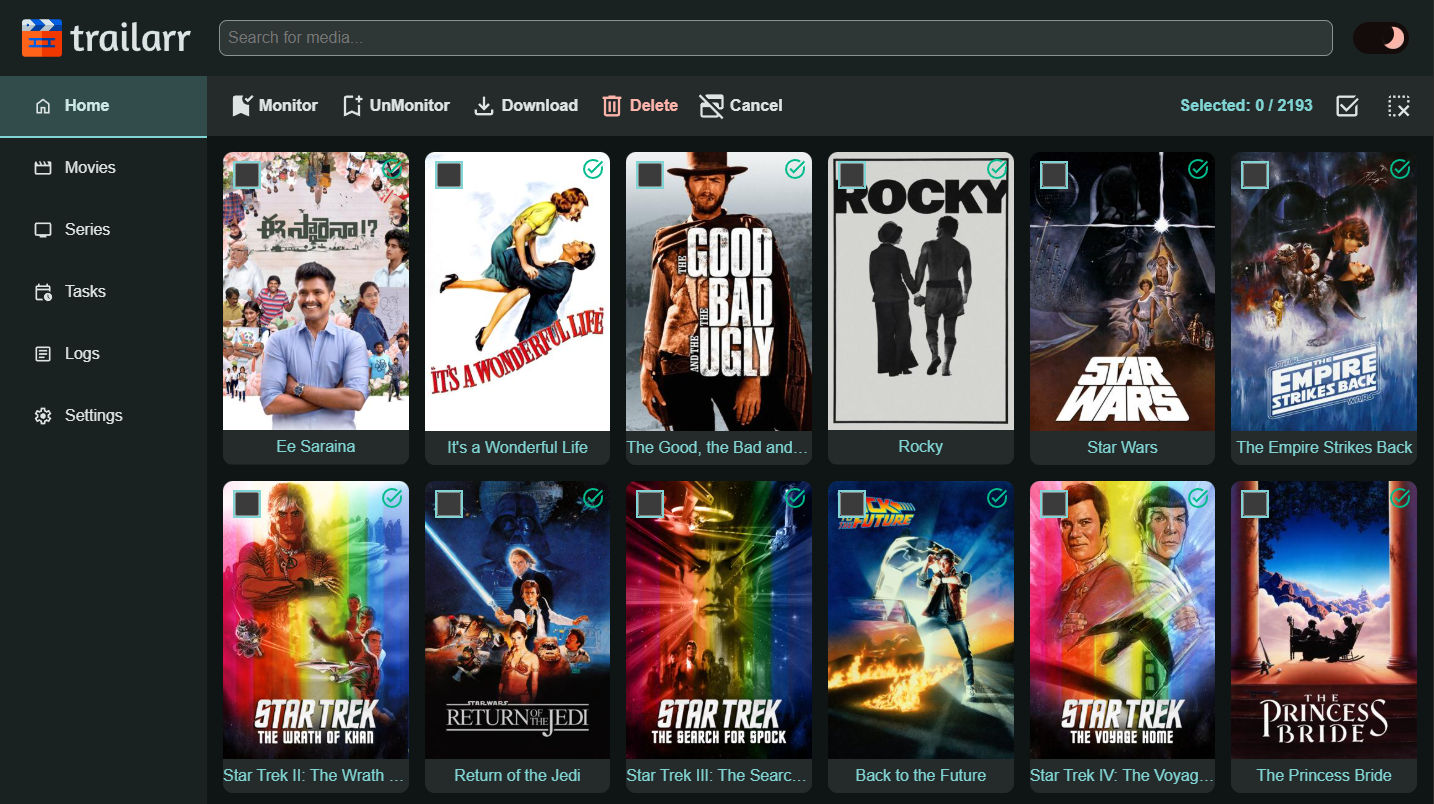Click the Movies clapper icon in sidebar
The height and width of the screenshot is (804, 1434).
point(43,168)
